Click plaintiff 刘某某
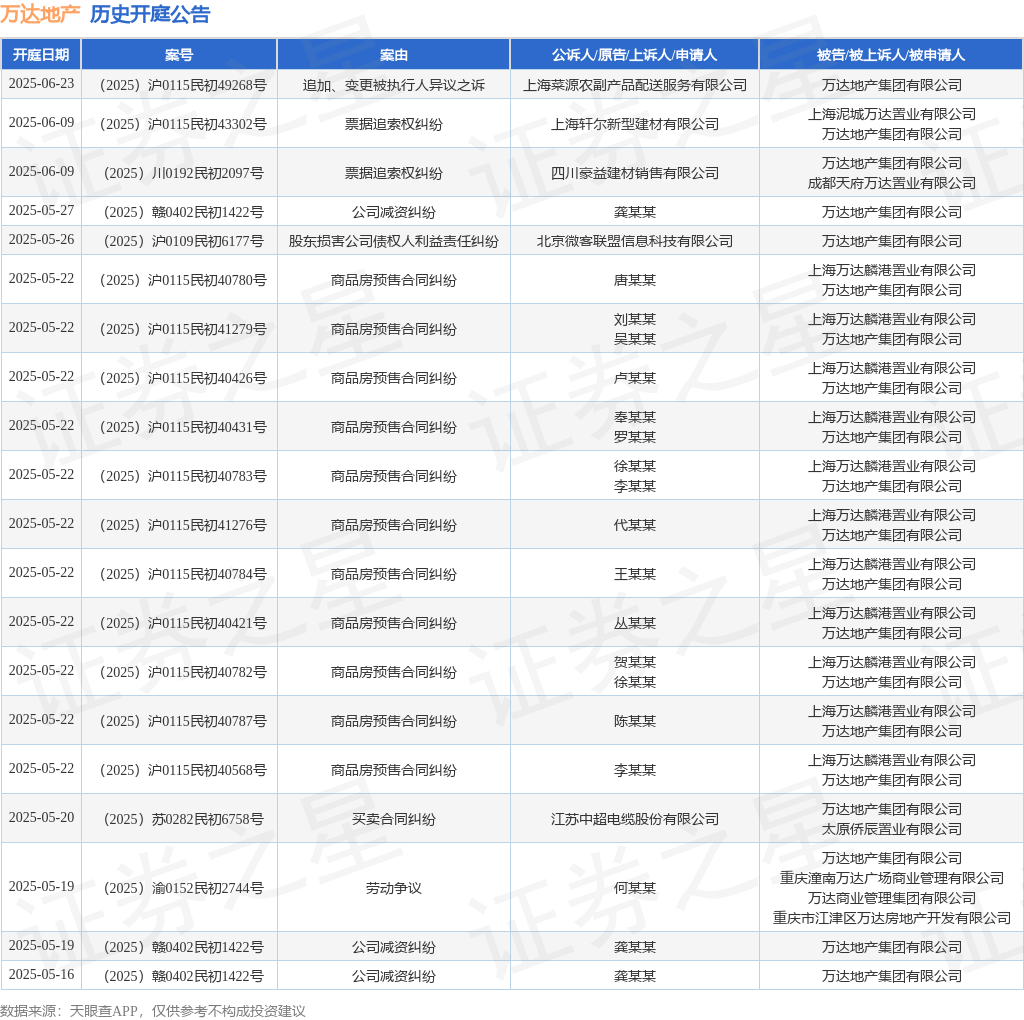This screenshot has height=1020, width=1024. [x=635, y=319]
